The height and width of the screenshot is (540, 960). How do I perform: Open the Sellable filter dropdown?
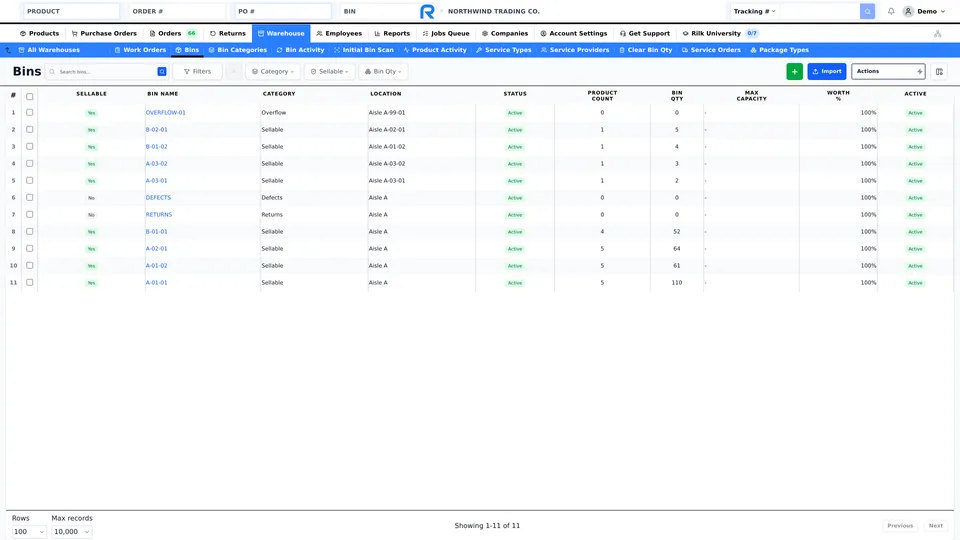(x=329, y=72)
